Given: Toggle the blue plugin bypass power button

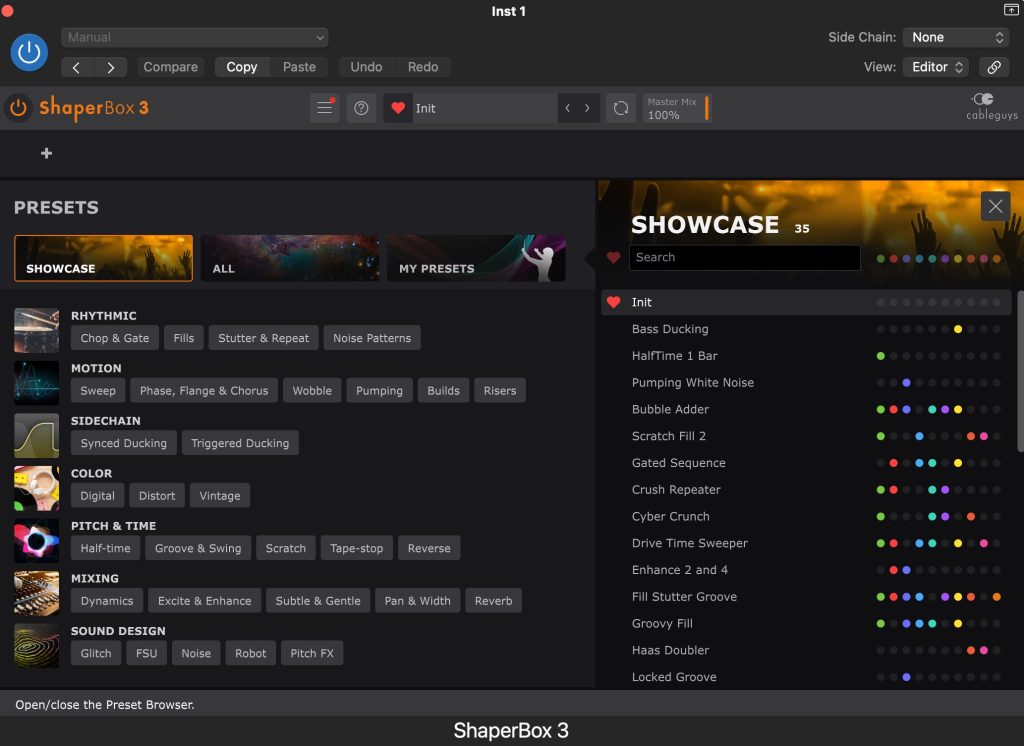Looking at the screenshot, I should (29, 52).
